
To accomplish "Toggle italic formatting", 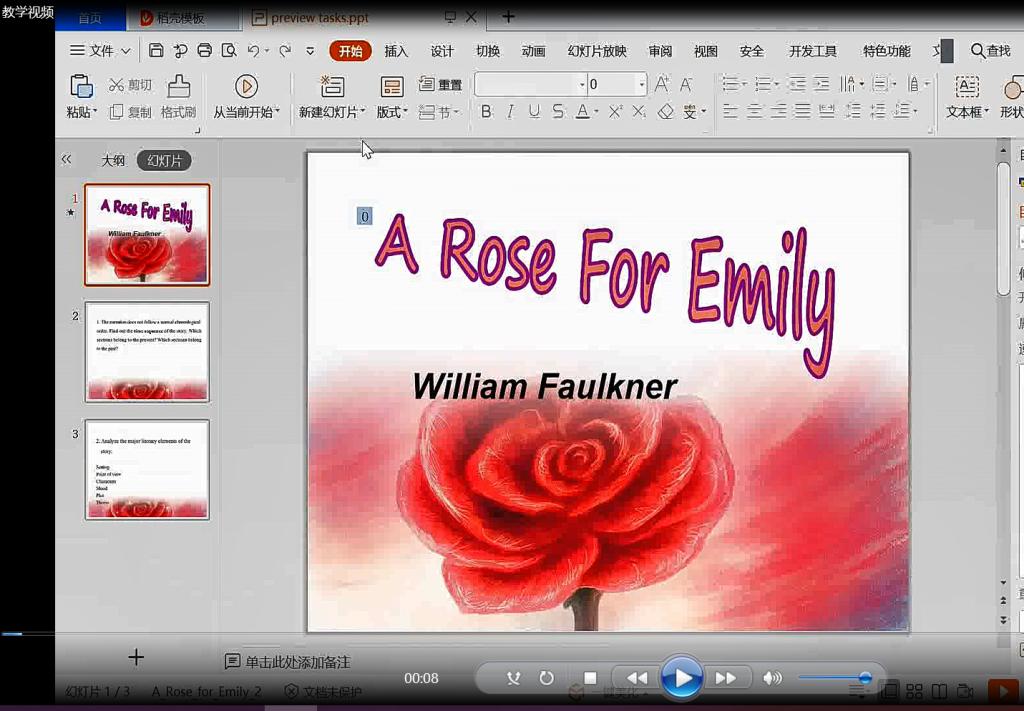I will click(x=510, y=112).
